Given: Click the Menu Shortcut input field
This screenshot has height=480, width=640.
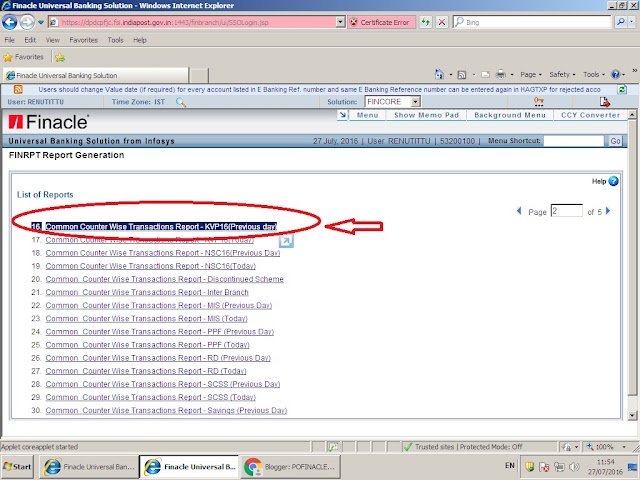Looking at the screenshot, I should click(573, 141).
